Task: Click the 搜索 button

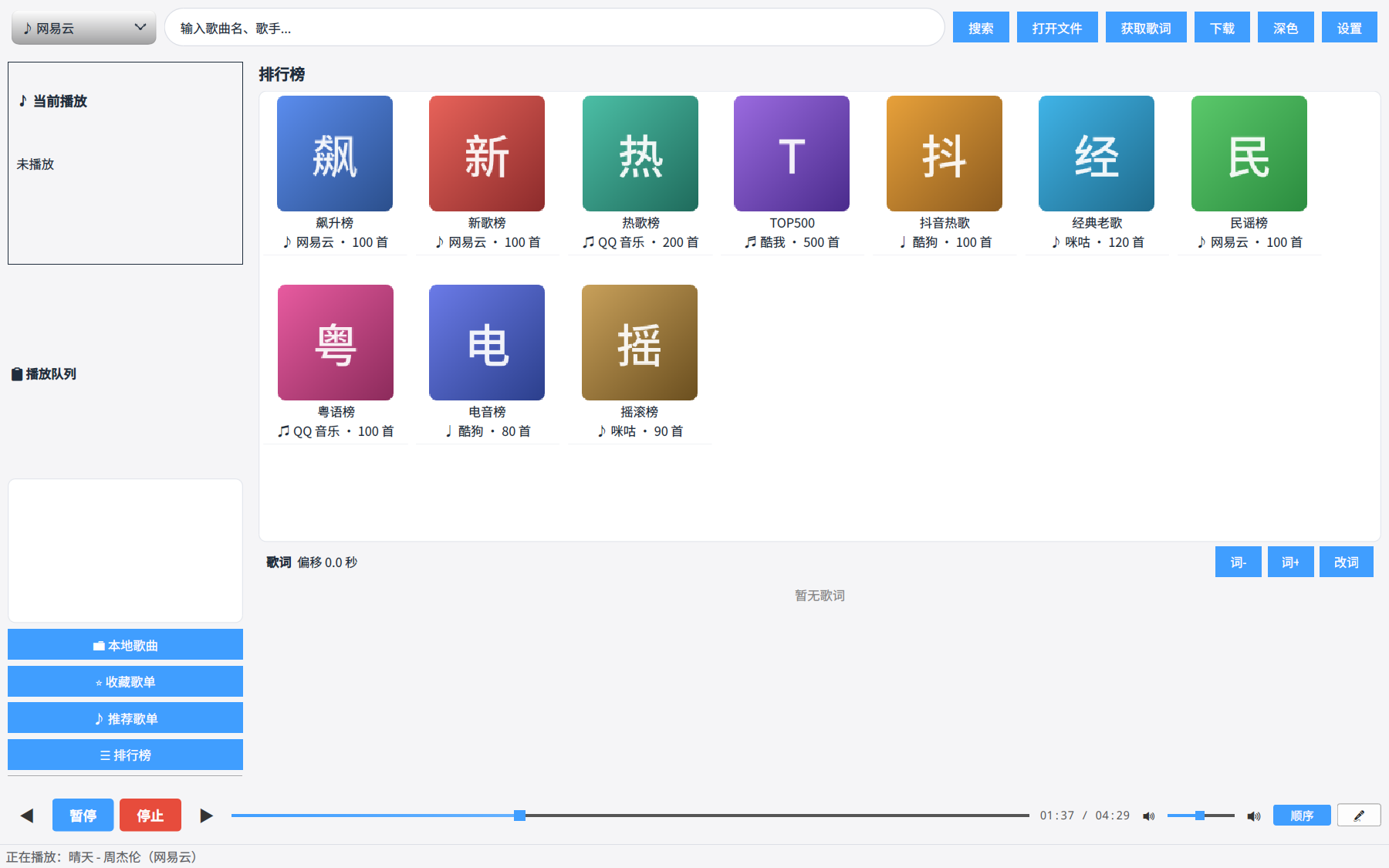Action: click(x=981, y=28)
